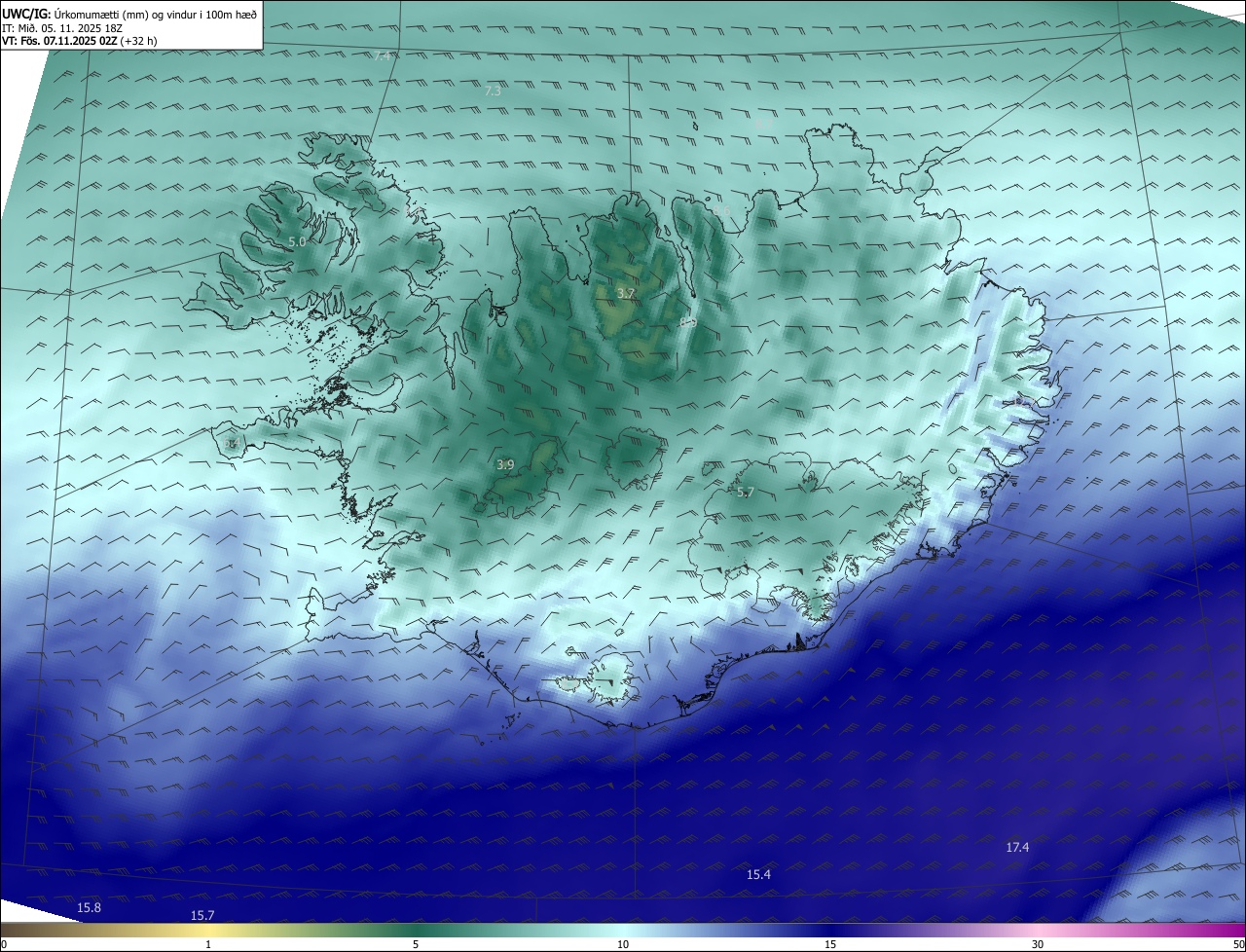
Task: Click the colorbar label 1
Action: click(x=208, y=944)
